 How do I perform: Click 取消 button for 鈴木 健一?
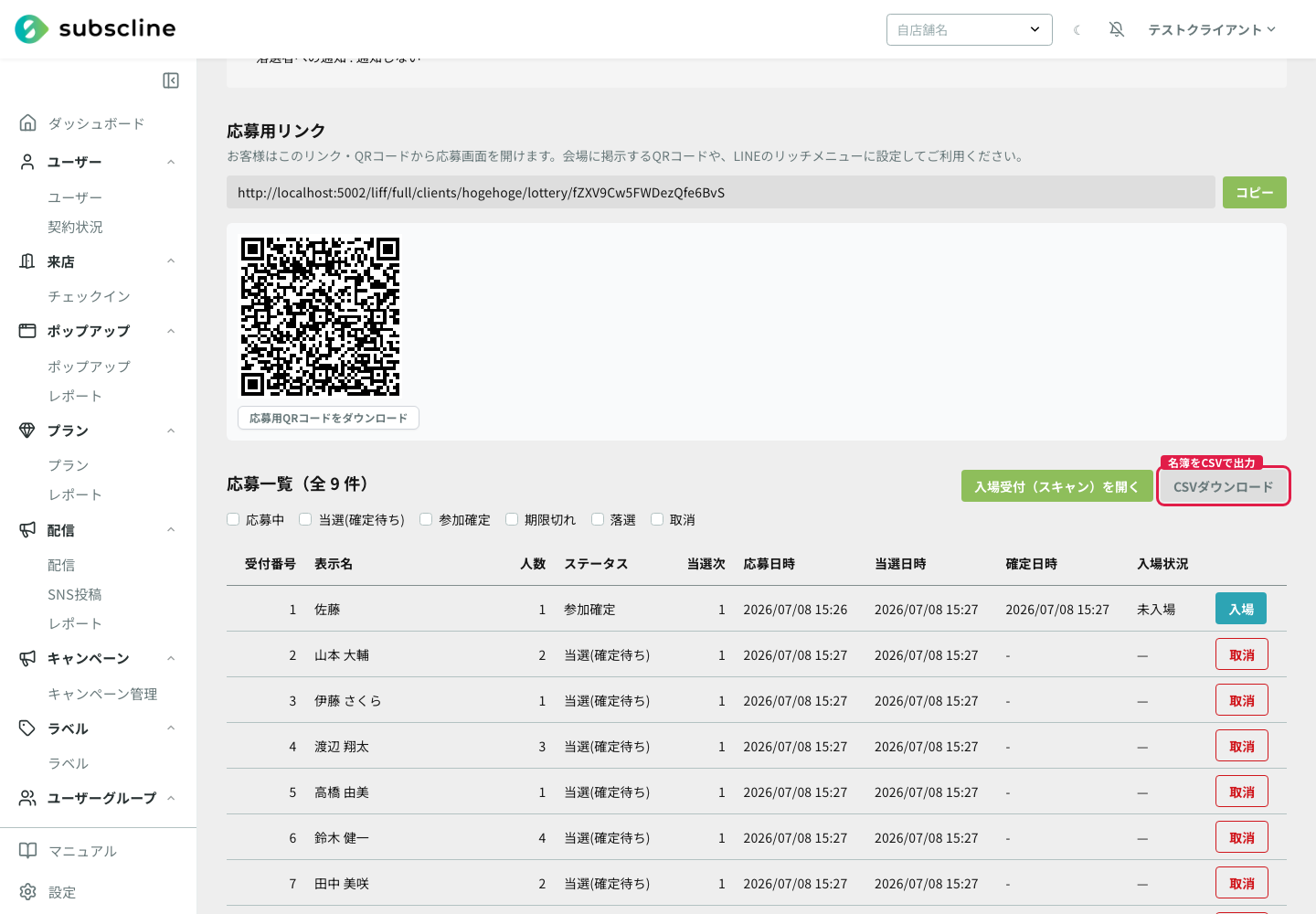pos(1242,837)
